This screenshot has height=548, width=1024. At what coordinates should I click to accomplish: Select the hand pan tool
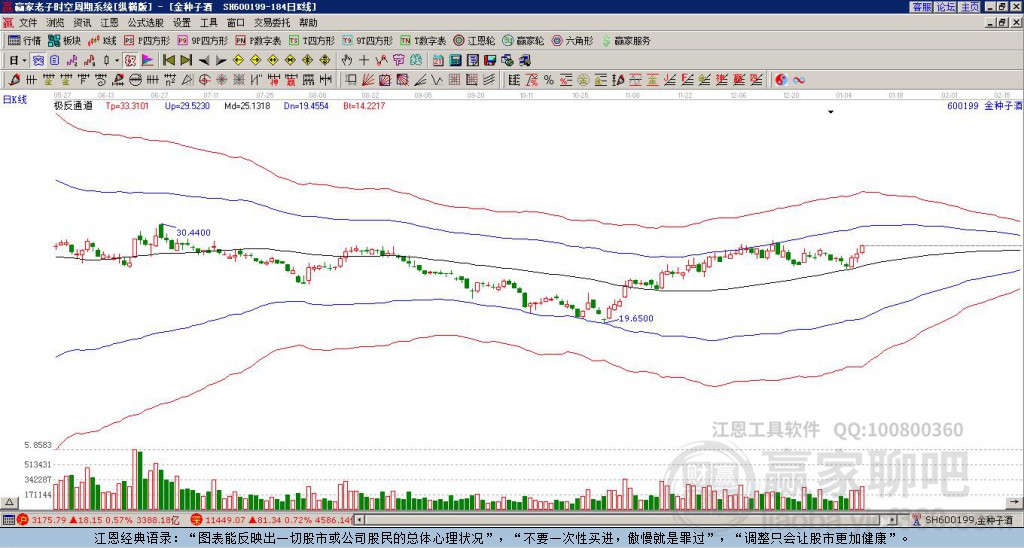point(346,60)
